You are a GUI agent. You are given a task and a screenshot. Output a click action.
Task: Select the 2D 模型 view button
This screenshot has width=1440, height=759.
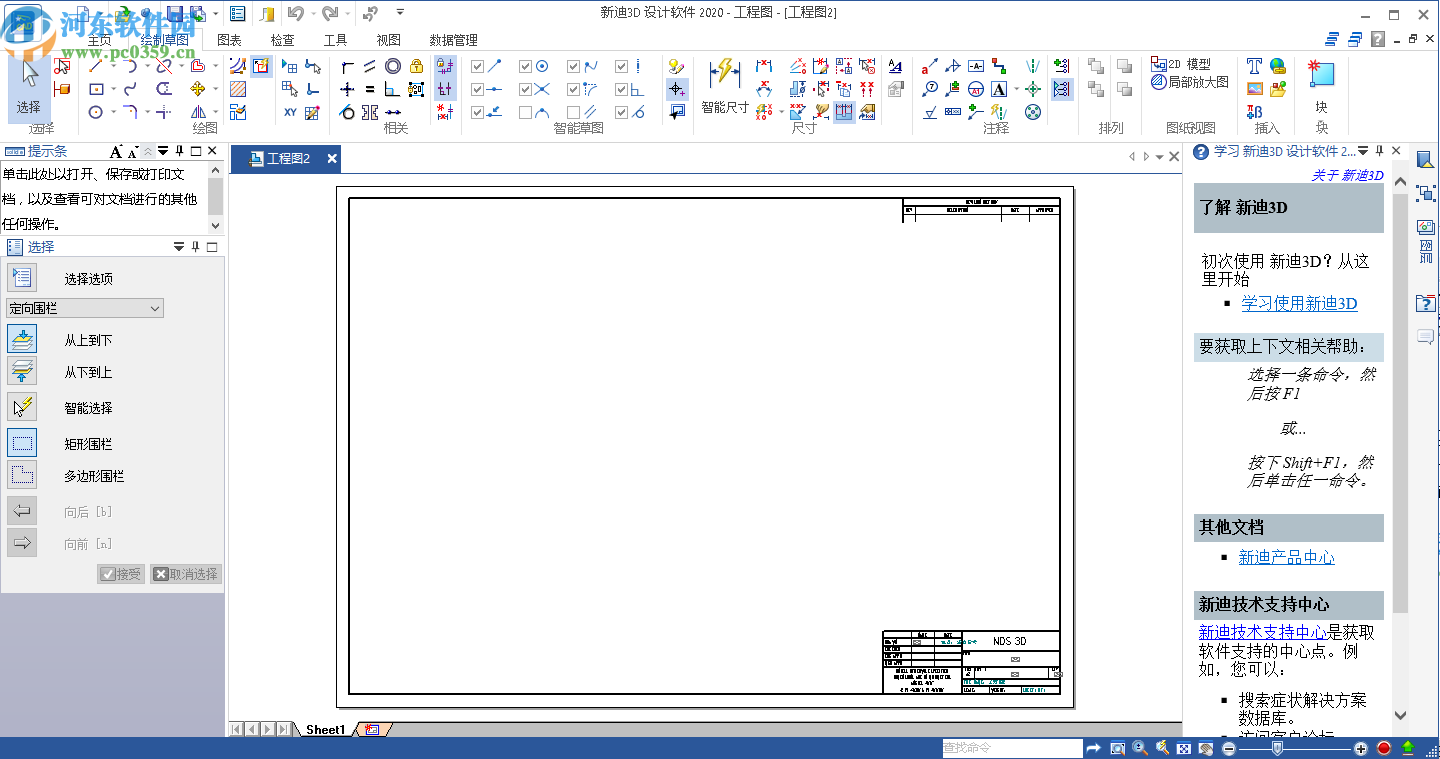click(x=1181, y=64)
